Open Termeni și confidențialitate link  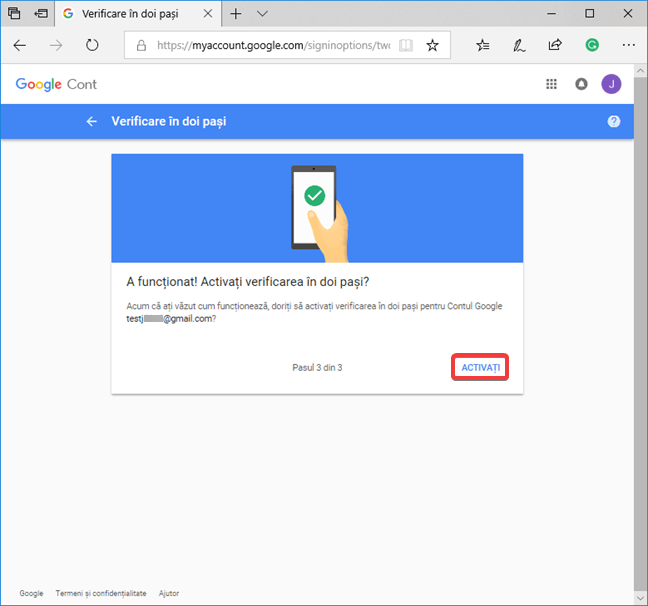pos(101,593)
